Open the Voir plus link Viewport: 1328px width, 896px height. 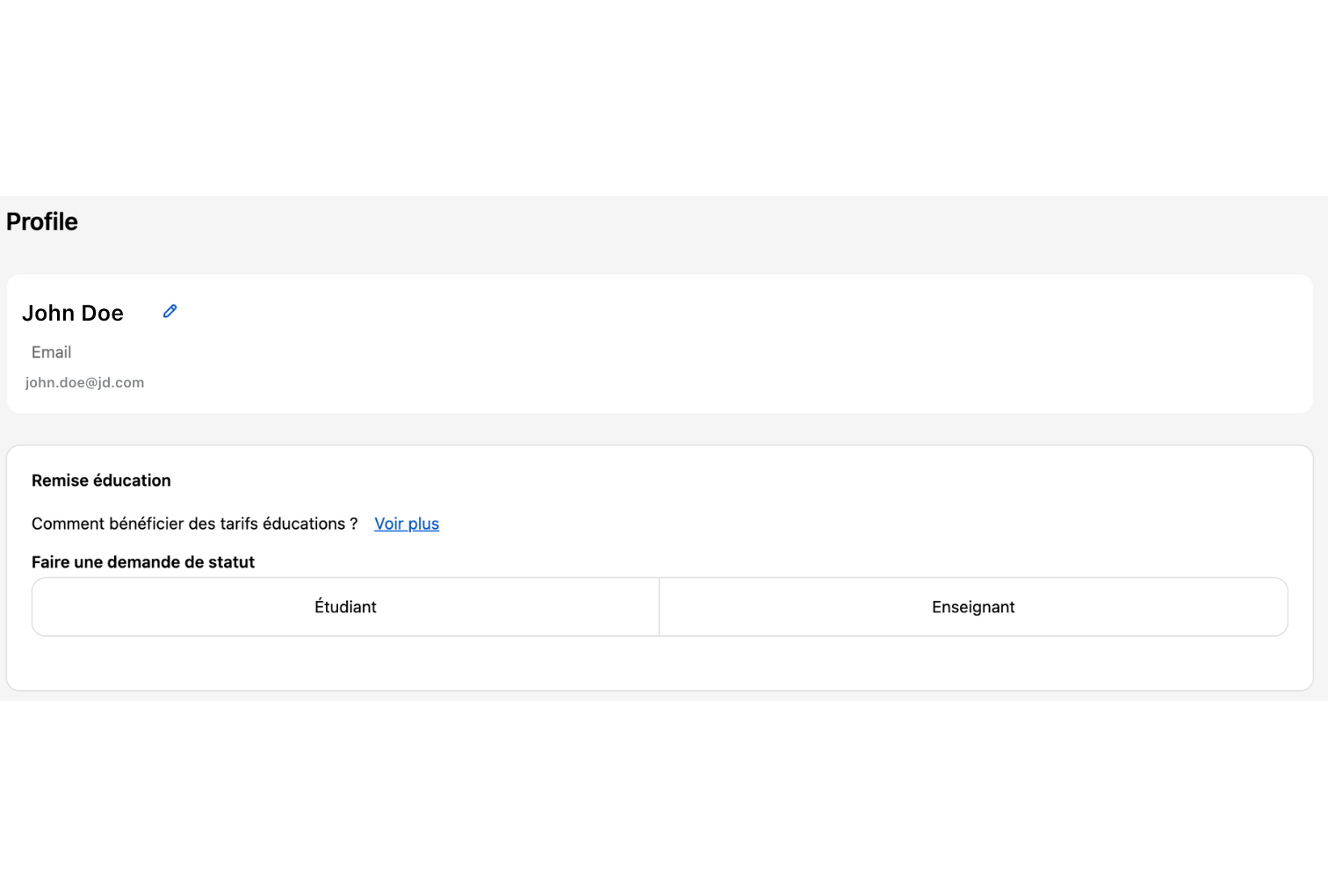click(407, 524)
